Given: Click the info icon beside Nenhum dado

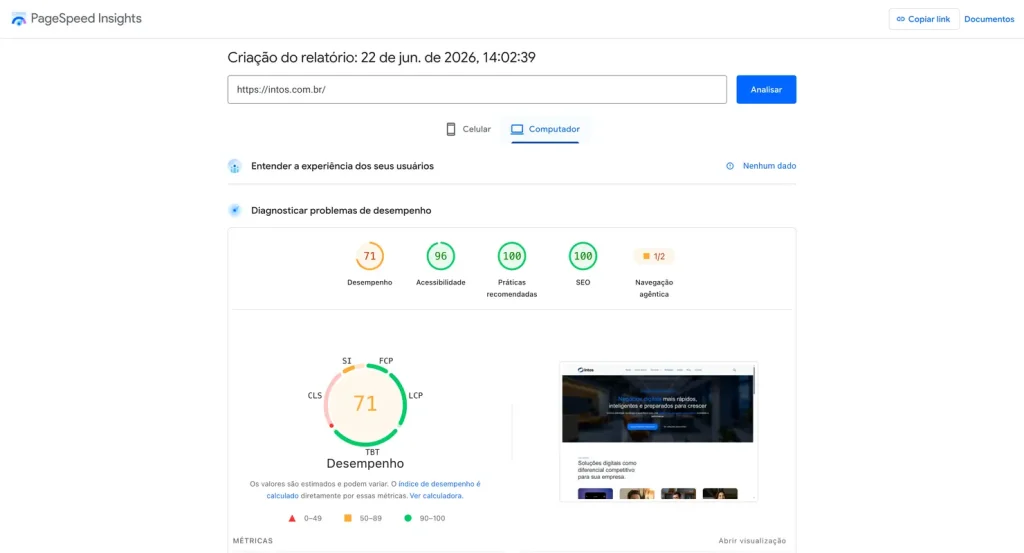Looking at the screenshot, I should click(730, 166).
